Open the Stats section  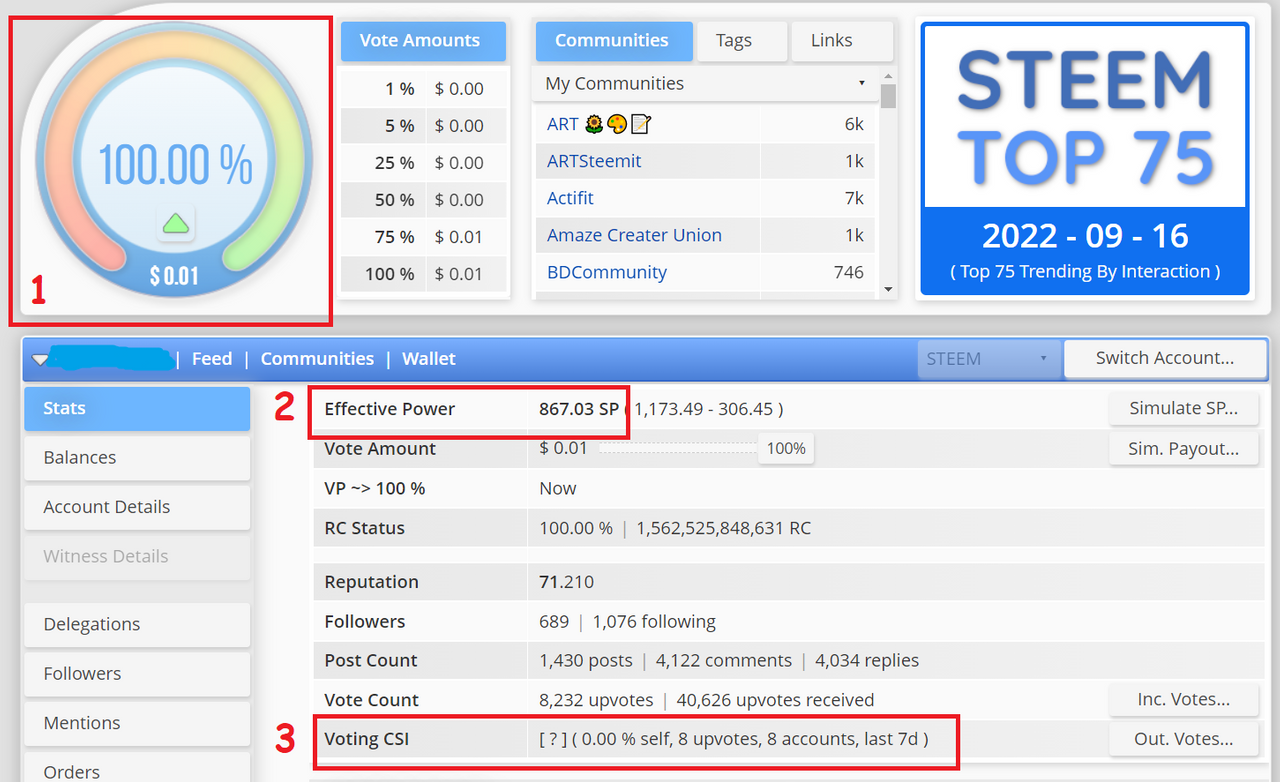(x=137, y=408)
